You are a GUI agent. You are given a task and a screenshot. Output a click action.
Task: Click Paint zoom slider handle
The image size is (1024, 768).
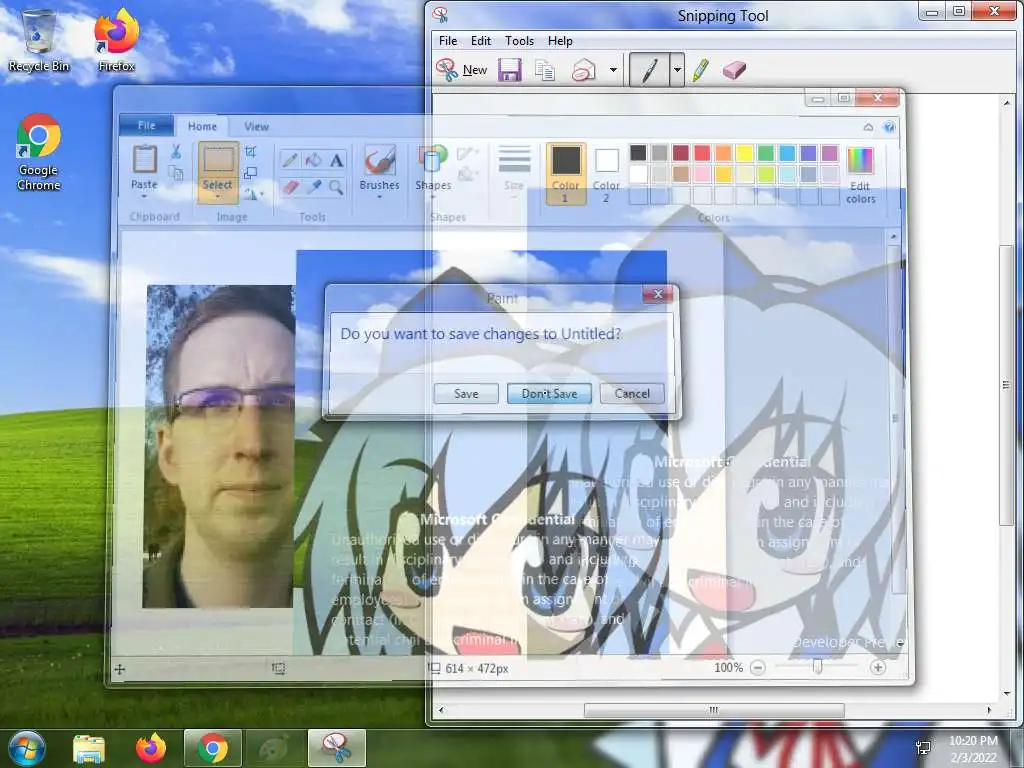[817, 667]
